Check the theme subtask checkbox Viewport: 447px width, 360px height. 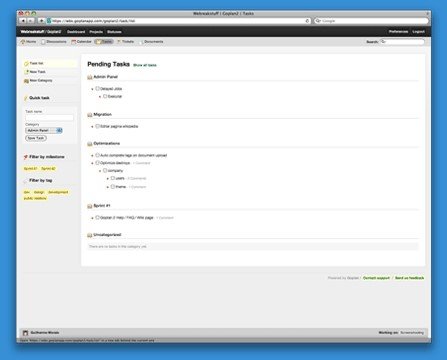click(113, 187)
